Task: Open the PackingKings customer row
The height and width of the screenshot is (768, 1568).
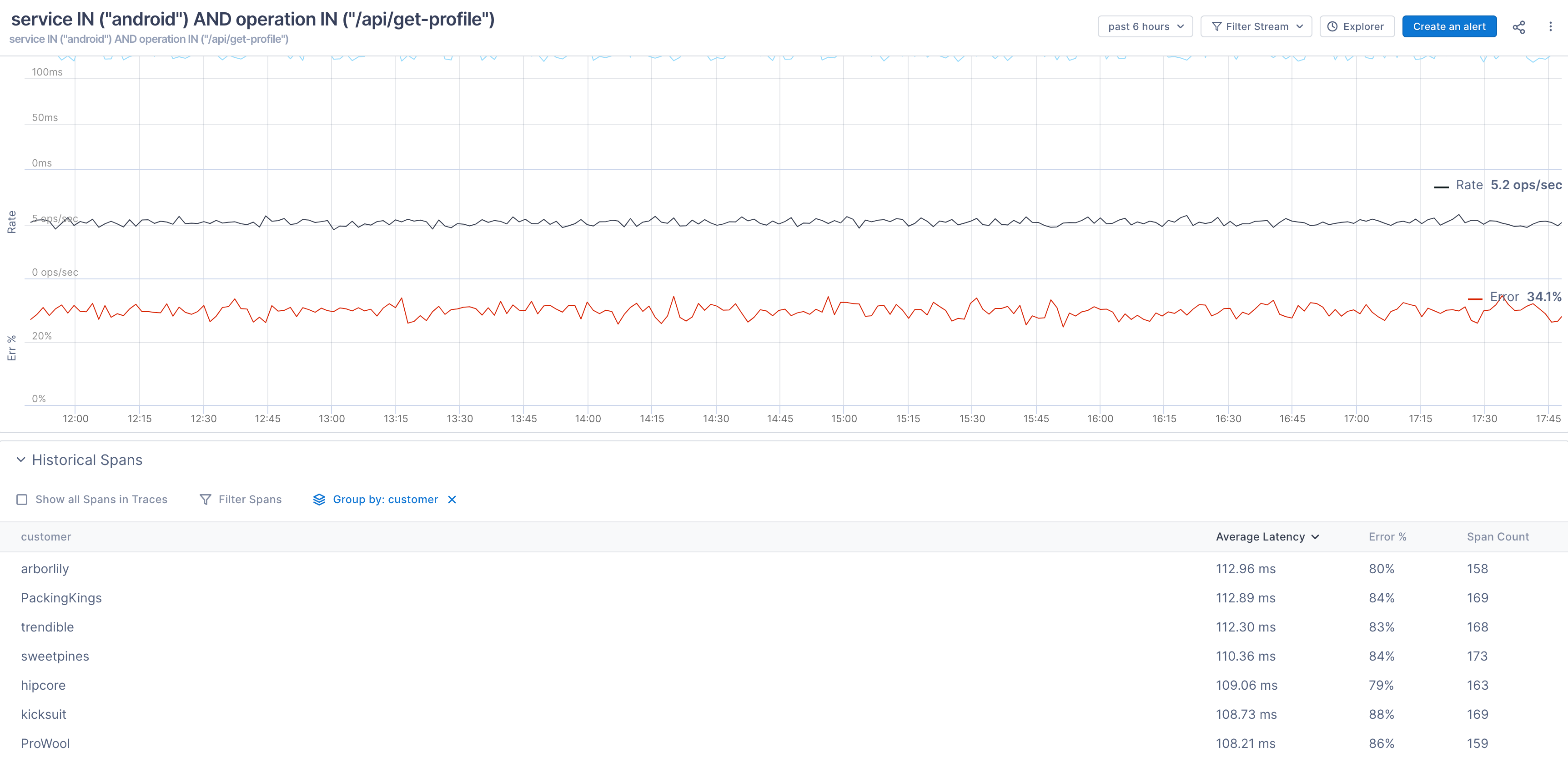Action: 61,598
